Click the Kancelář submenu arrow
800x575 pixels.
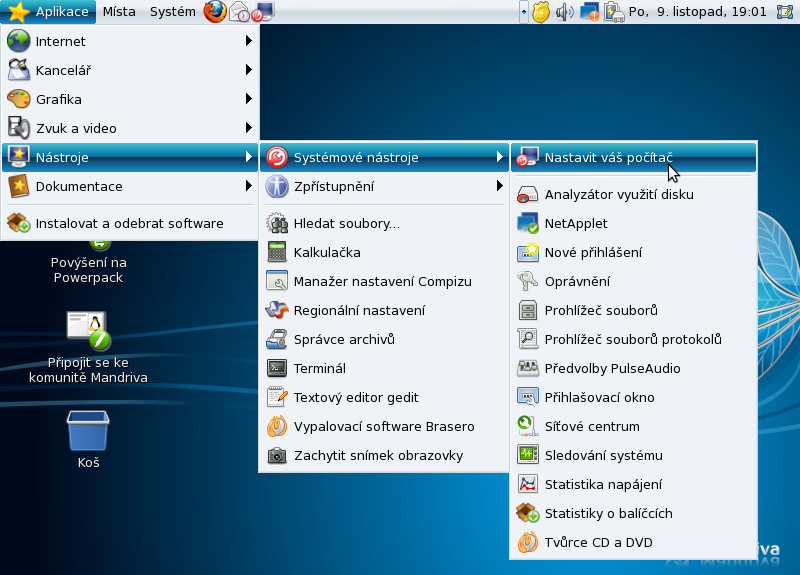[x=248, y=69]
